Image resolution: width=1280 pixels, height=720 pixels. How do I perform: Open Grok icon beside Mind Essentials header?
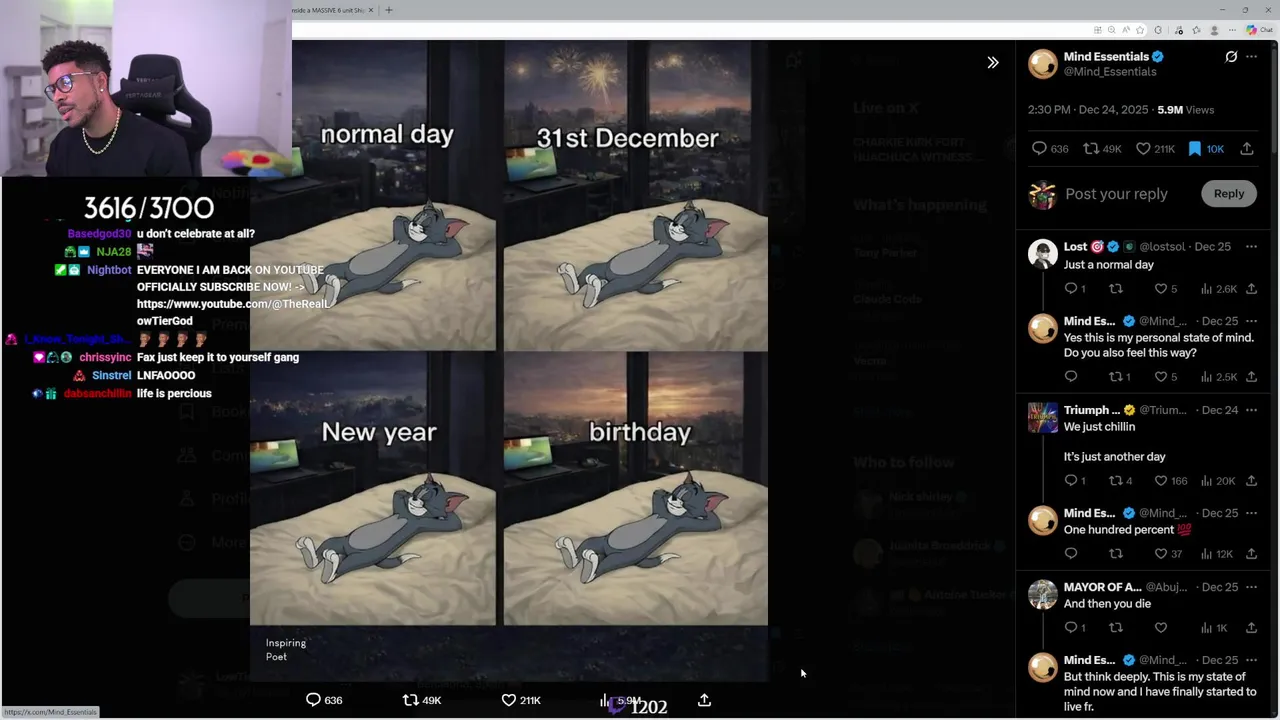[x=1231, y=57]
